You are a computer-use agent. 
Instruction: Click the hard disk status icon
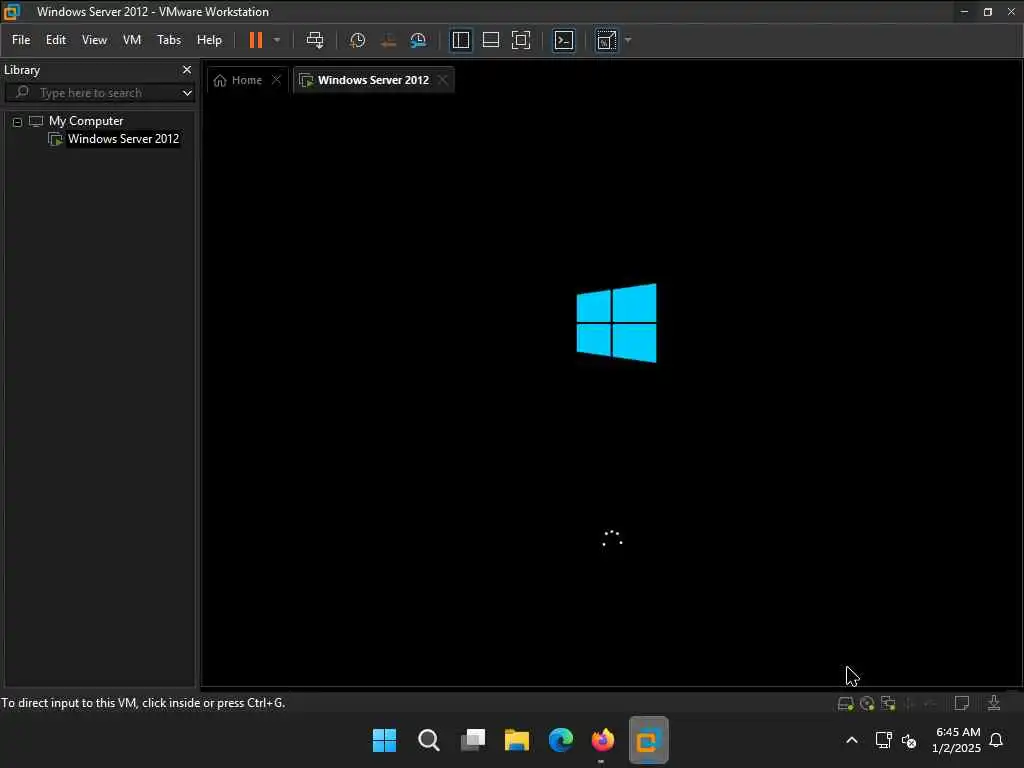[845, 703]
